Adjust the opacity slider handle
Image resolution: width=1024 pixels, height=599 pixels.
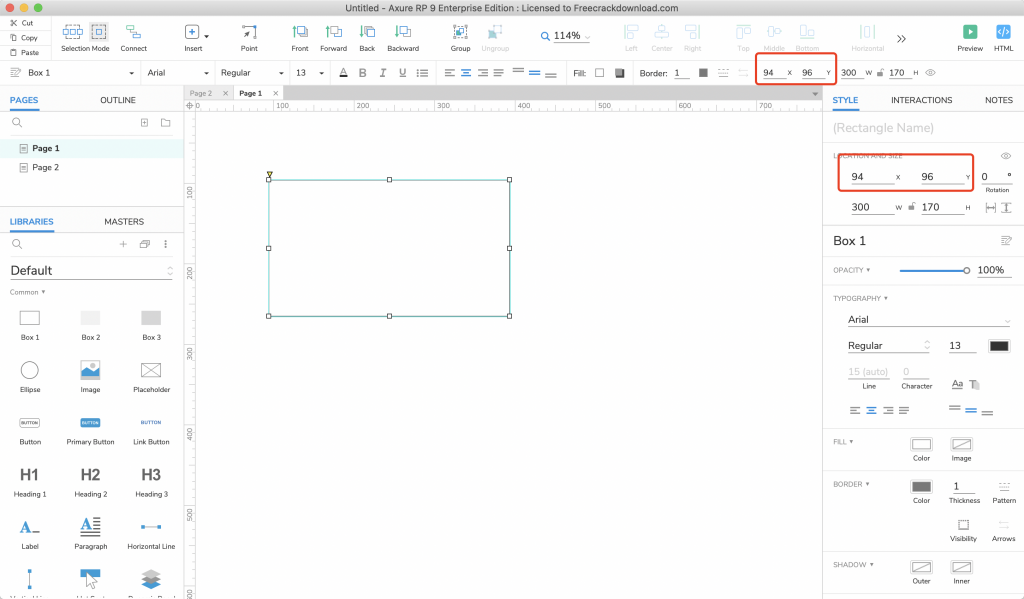[x=966, y=270]
